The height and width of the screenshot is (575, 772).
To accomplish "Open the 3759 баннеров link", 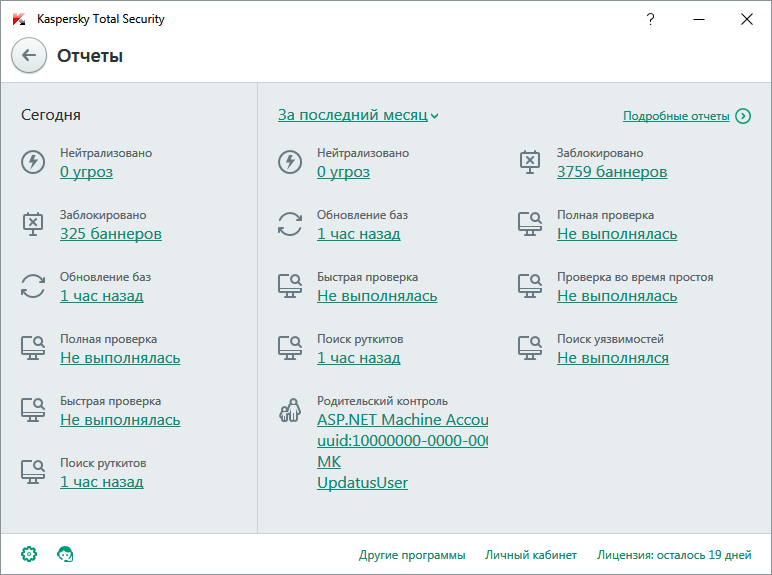I will click(x=612, y=172).
